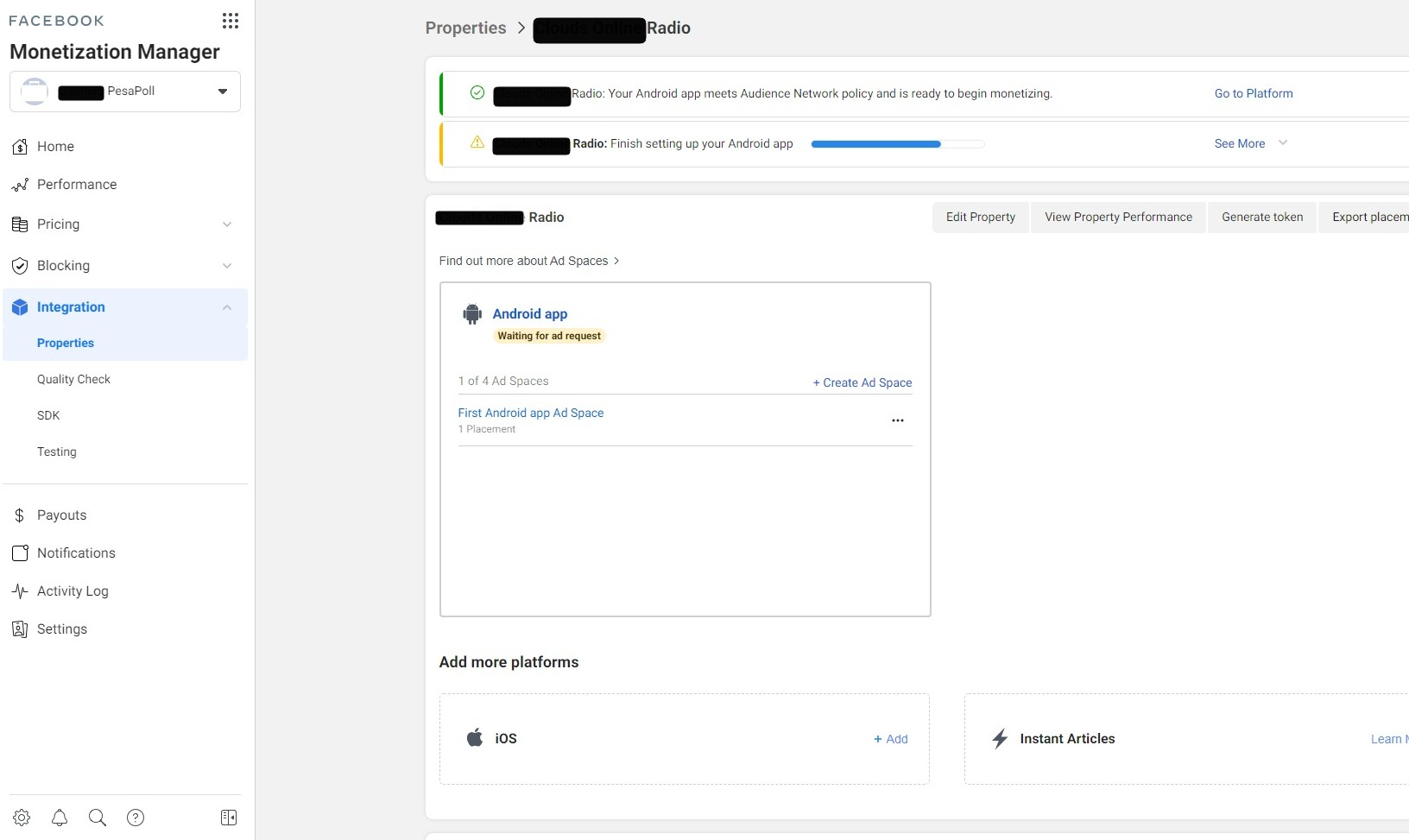Open the PesaPoll business account dropdown

click(x=125, y=92)
